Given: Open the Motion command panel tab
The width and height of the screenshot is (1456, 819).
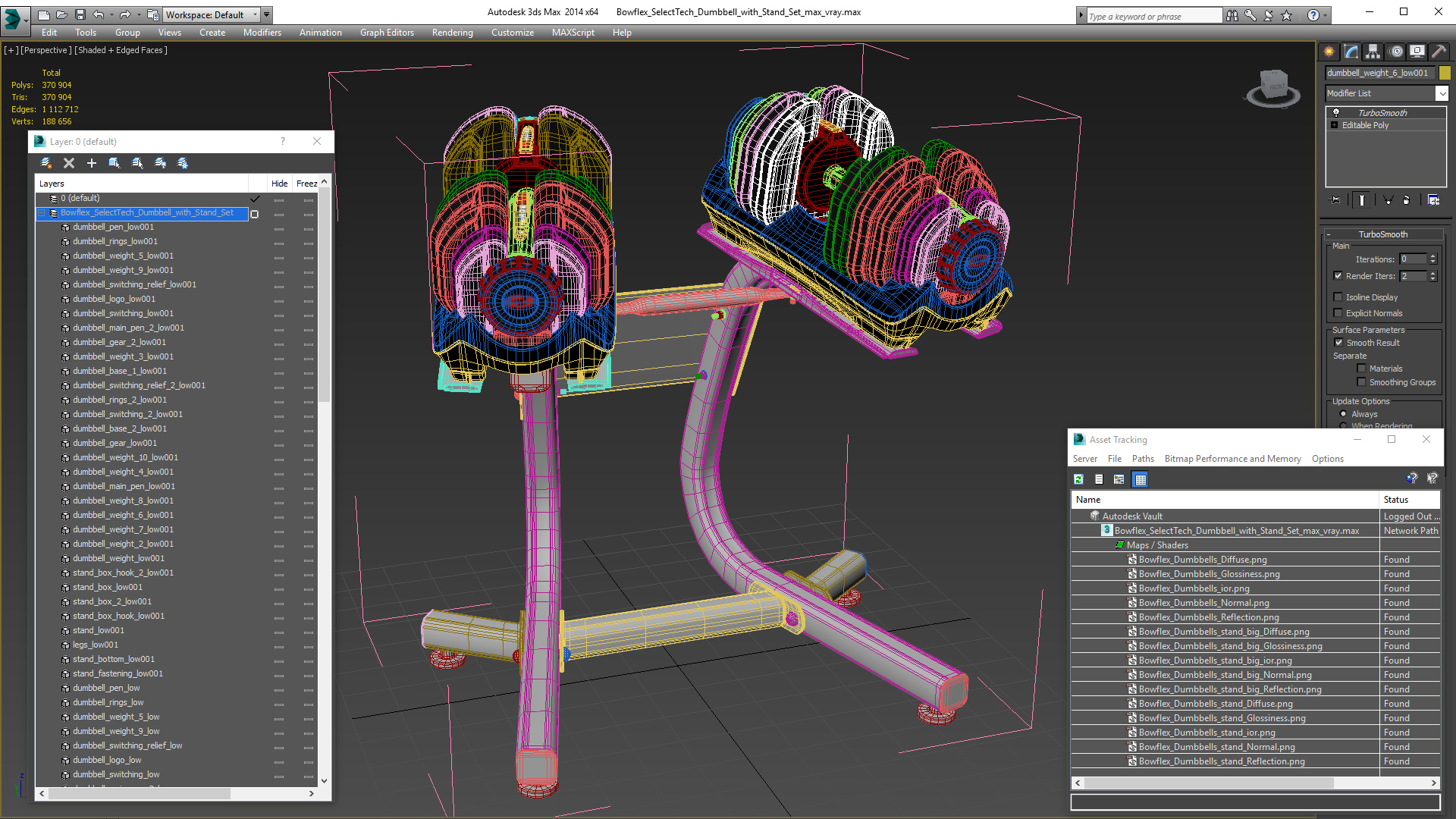Looking at the screenshot, I should (1396, 52).
